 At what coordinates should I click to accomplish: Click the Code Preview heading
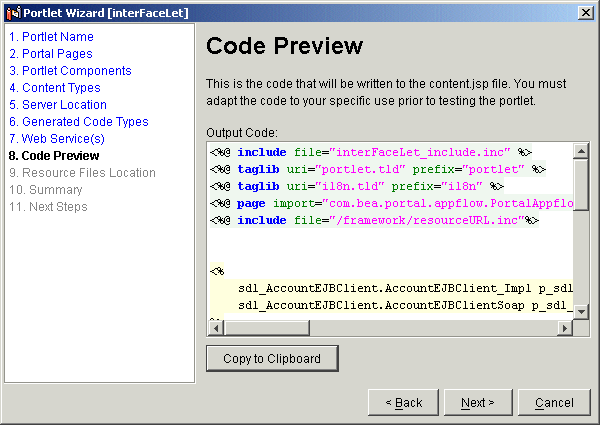(x=284, y=46)
